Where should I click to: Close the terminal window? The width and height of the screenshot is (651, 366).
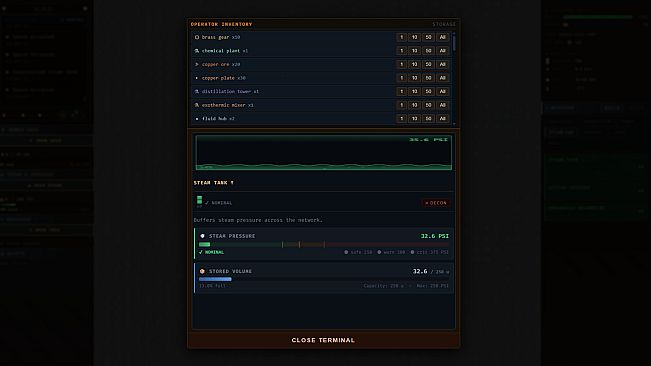click(323, 340)
